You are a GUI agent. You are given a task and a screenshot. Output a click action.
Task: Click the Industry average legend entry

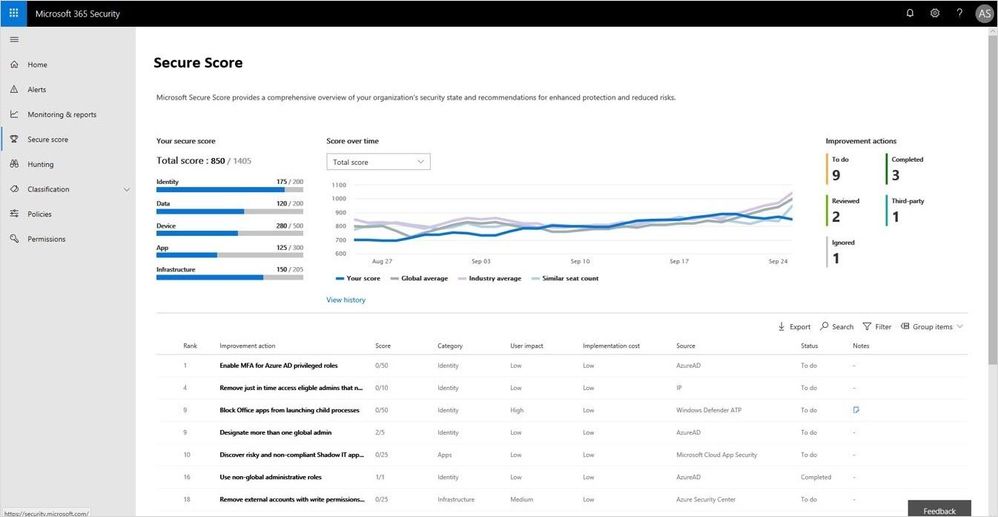(489, 278)
